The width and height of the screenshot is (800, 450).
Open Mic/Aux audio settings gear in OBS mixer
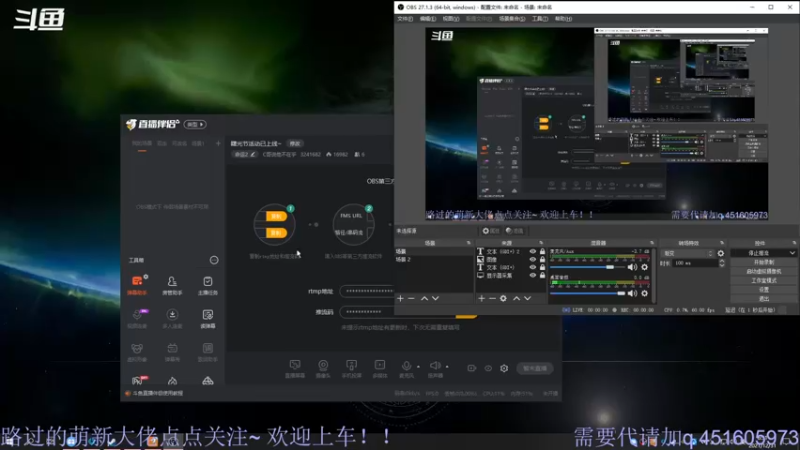point(644,267)
